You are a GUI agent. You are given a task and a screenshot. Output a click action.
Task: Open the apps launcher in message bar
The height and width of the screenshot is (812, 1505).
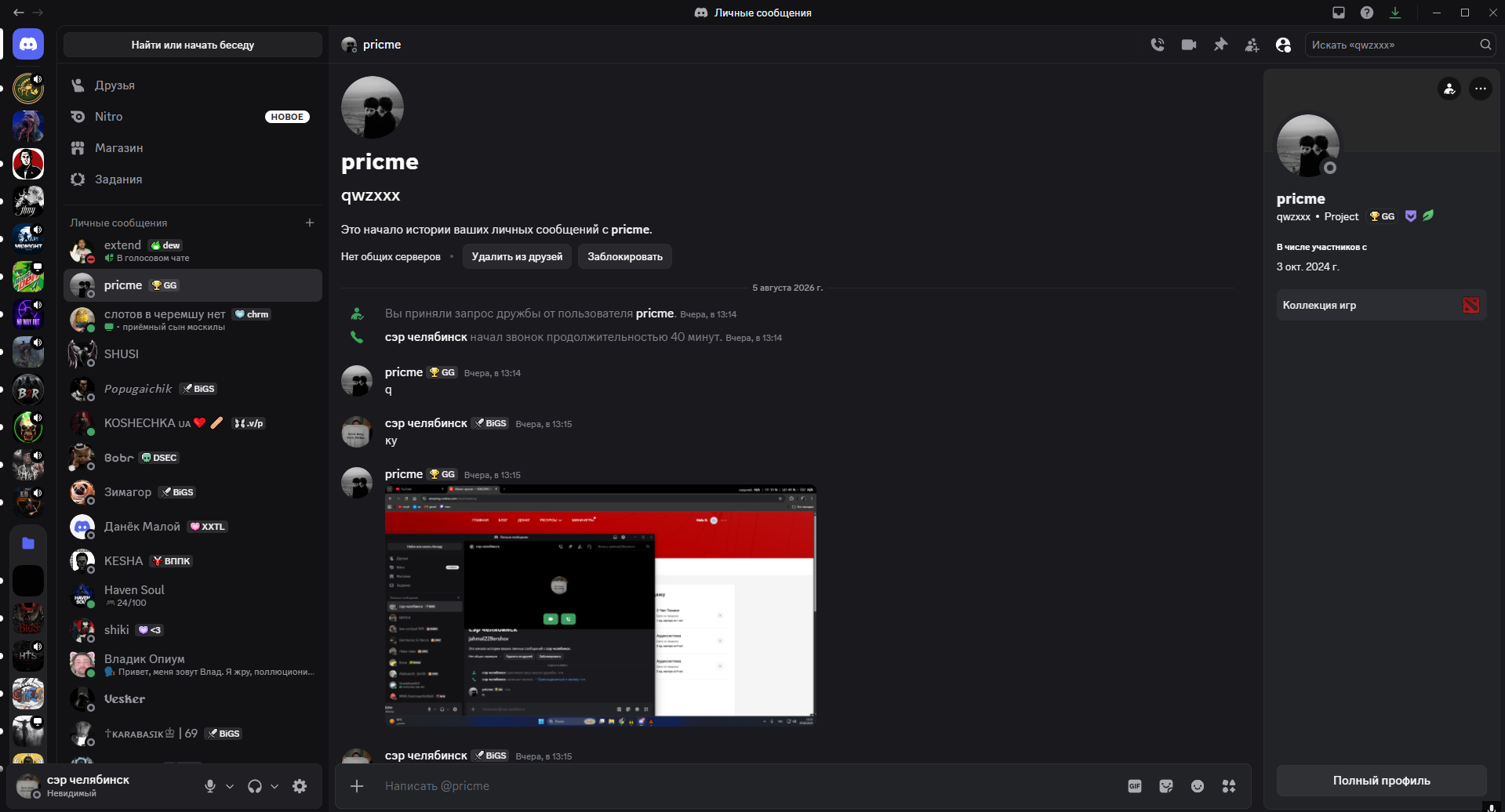pos(1229,786)
